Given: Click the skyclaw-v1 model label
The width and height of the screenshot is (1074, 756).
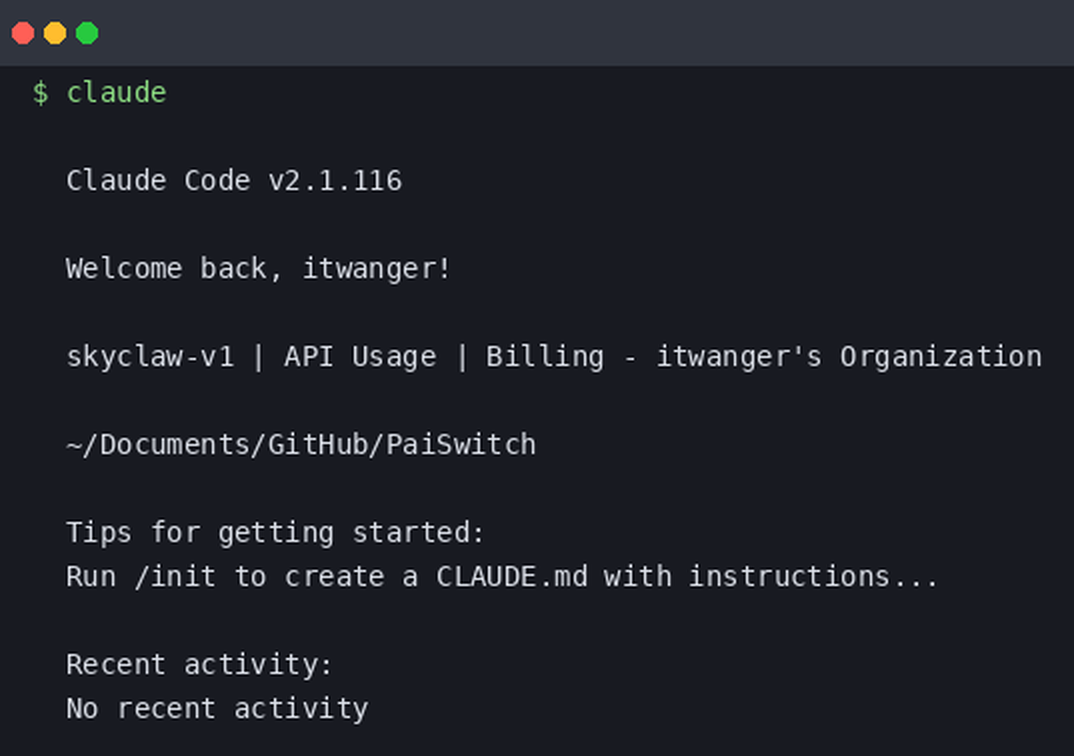Looking at the screenshot, I should [x=150, y=357].
